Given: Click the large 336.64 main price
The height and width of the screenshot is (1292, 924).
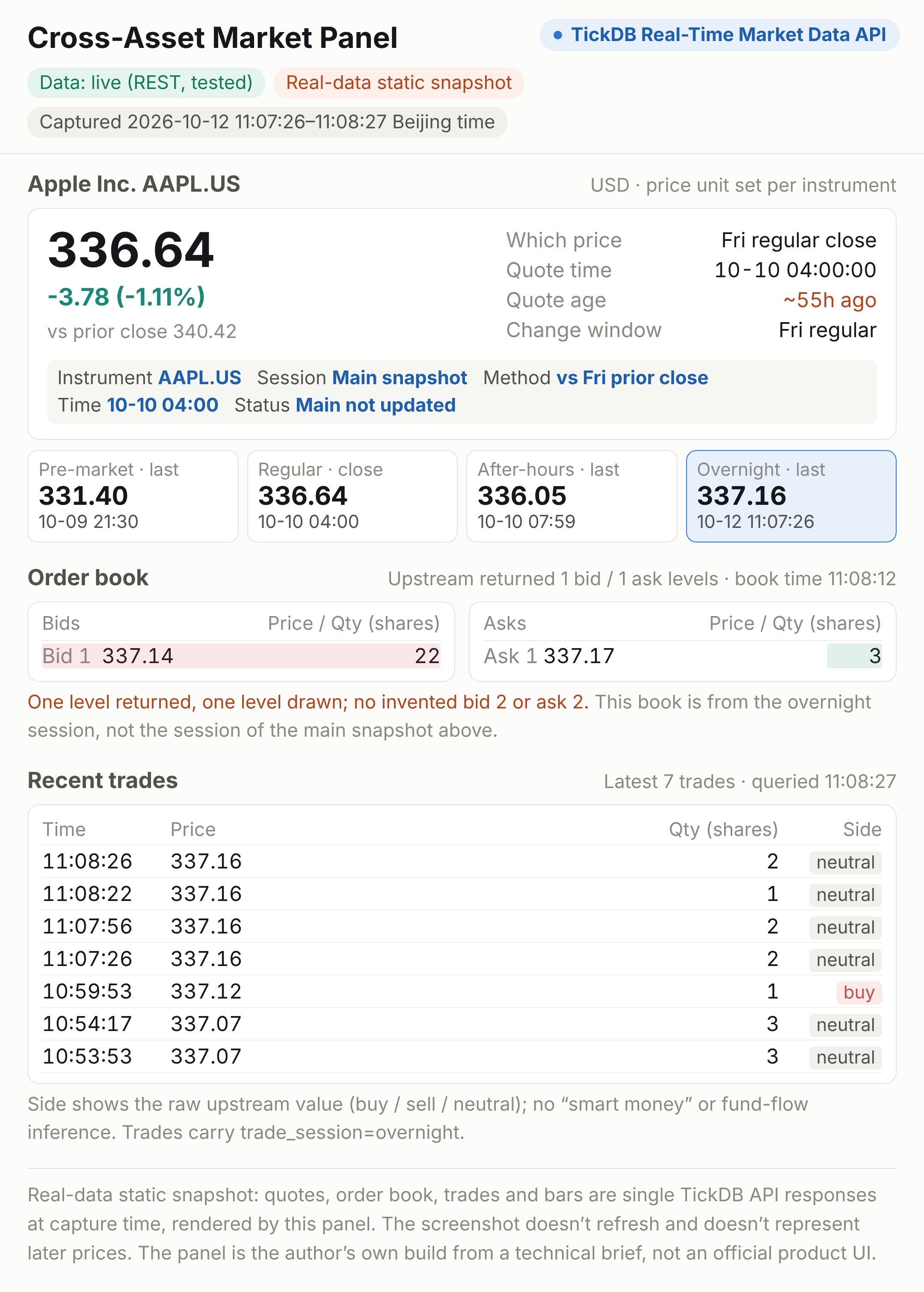Looking at the screenshot, I should click(x=130, y=250).
